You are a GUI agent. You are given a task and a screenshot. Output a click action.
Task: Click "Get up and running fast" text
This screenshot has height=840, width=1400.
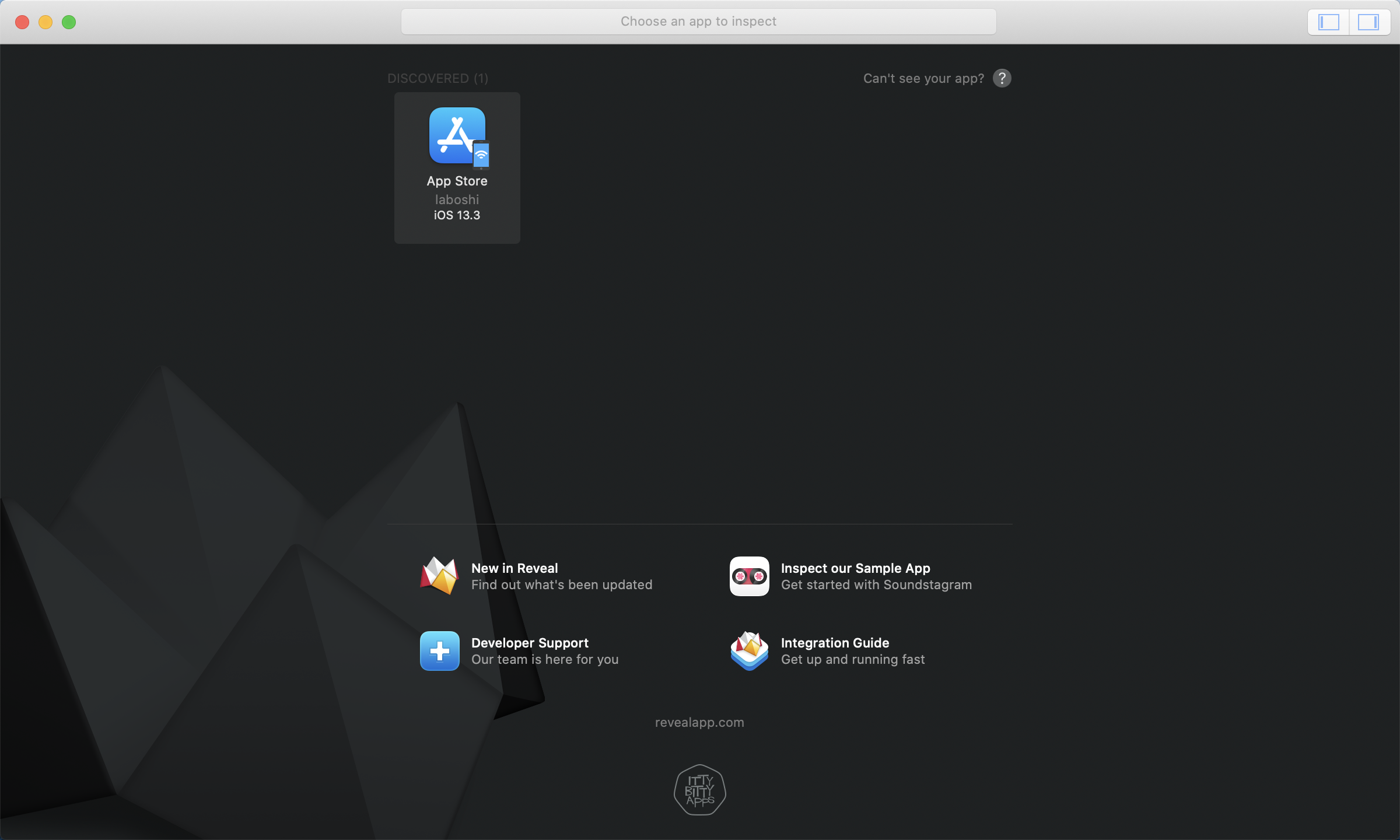(x=853, y=659)
